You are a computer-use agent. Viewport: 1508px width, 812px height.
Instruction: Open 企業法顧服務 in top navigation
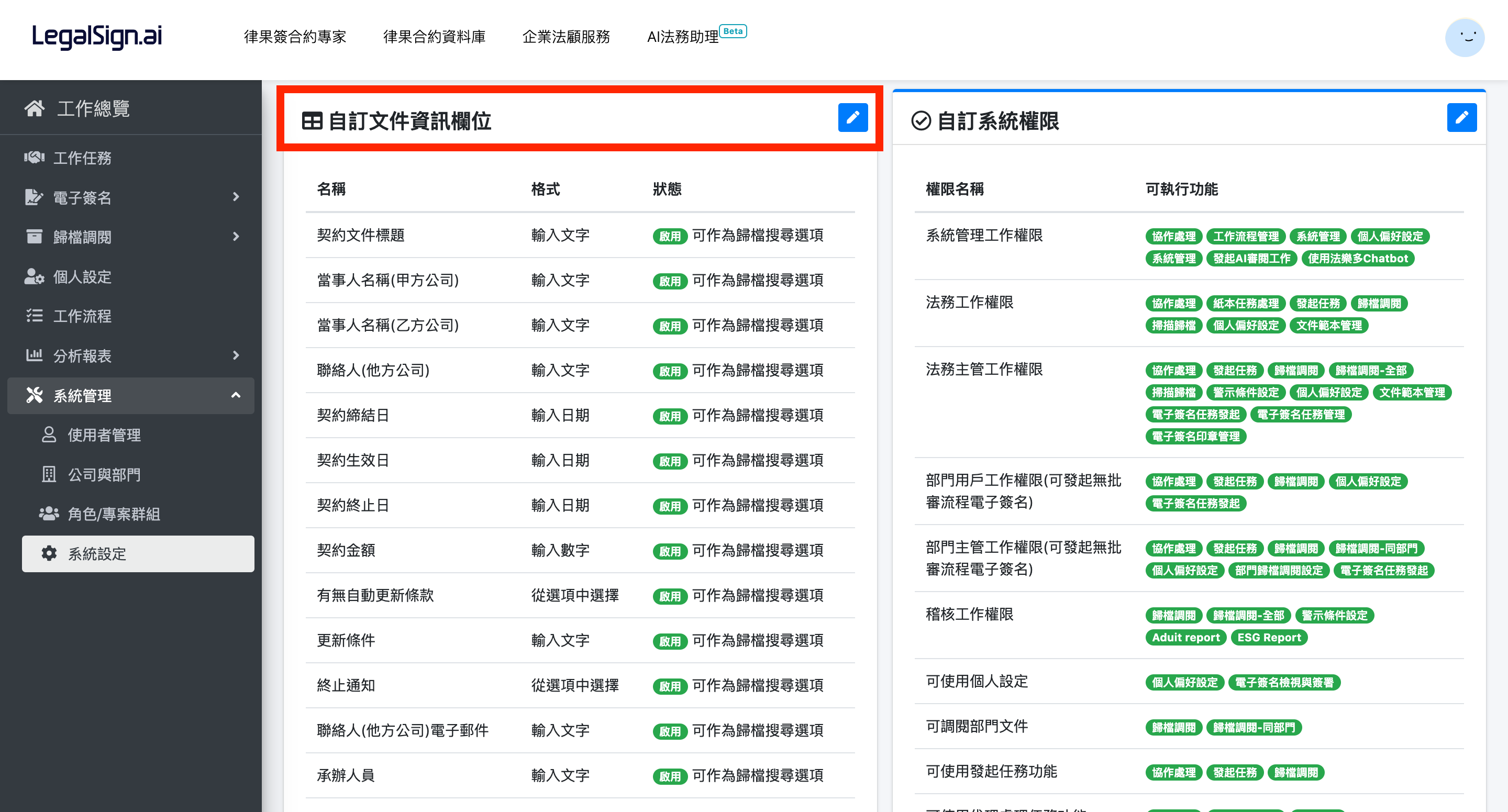(566, 37)
